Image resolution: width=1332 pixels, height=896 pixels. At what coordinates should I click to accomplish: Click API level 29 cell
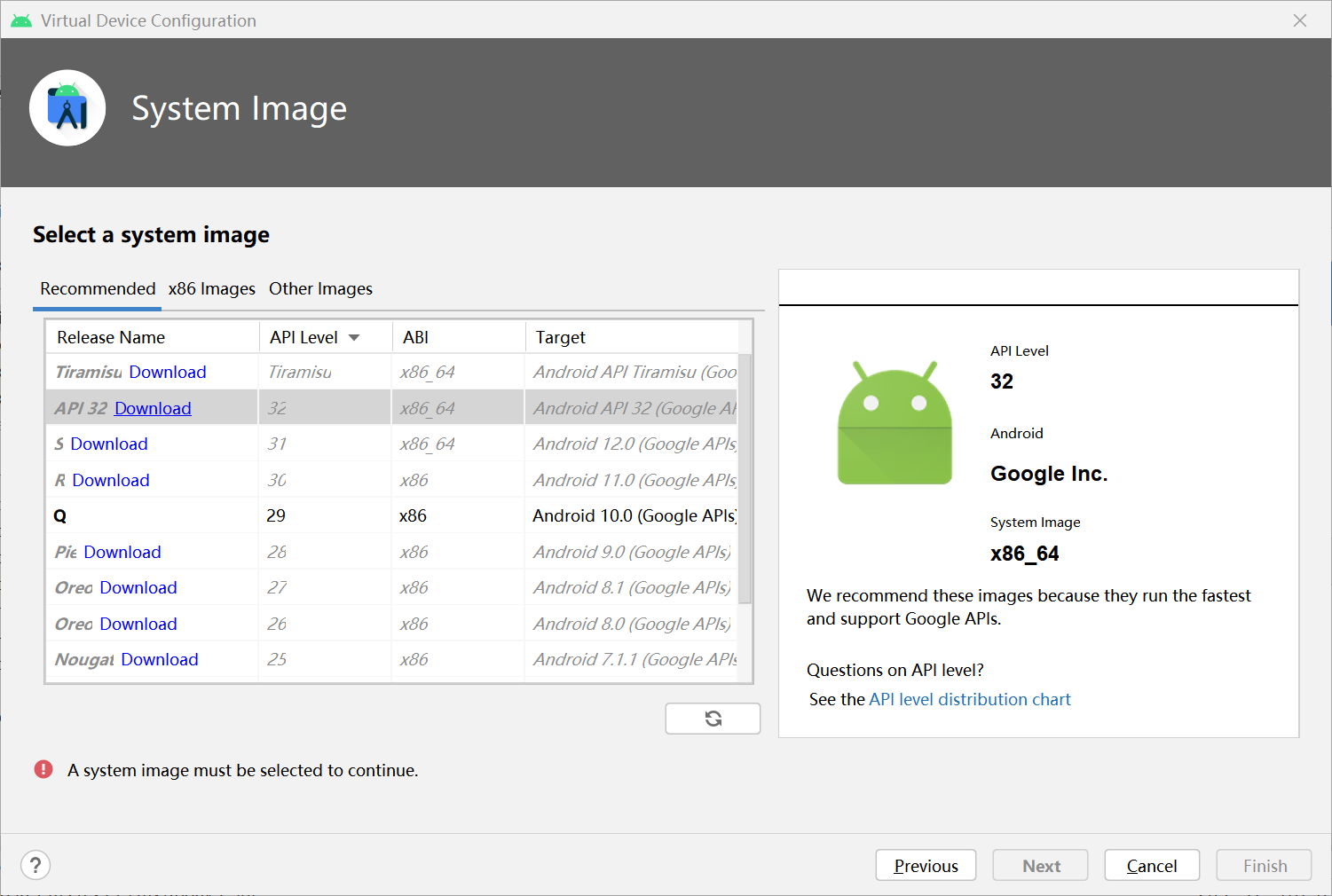325,515
